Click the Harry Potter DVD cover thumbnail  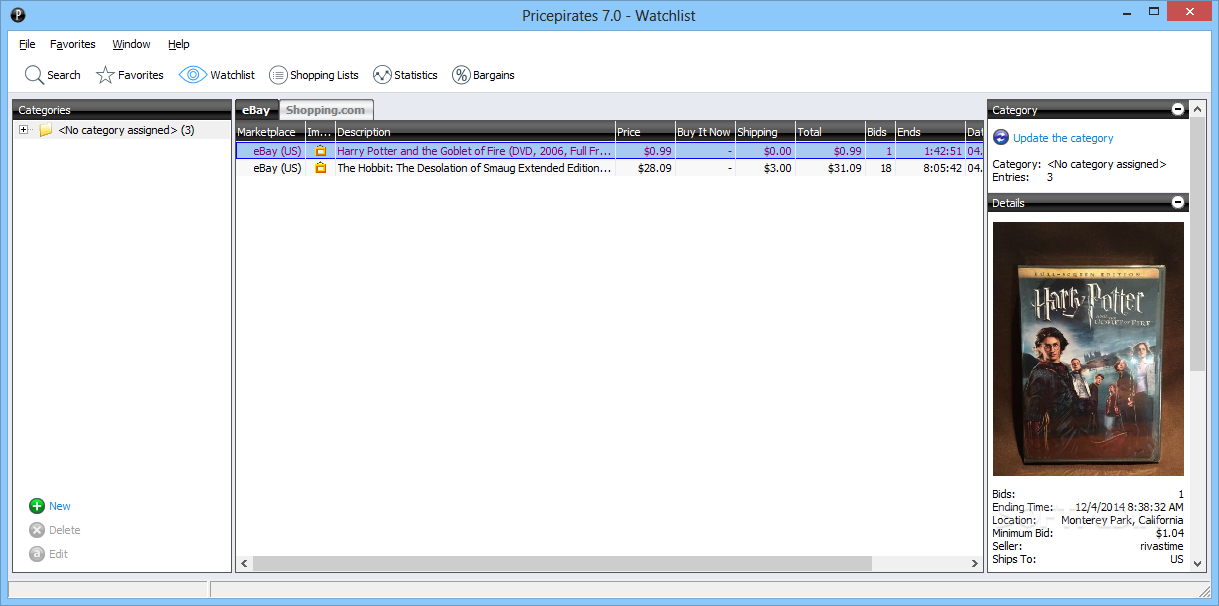point(1088,349)
